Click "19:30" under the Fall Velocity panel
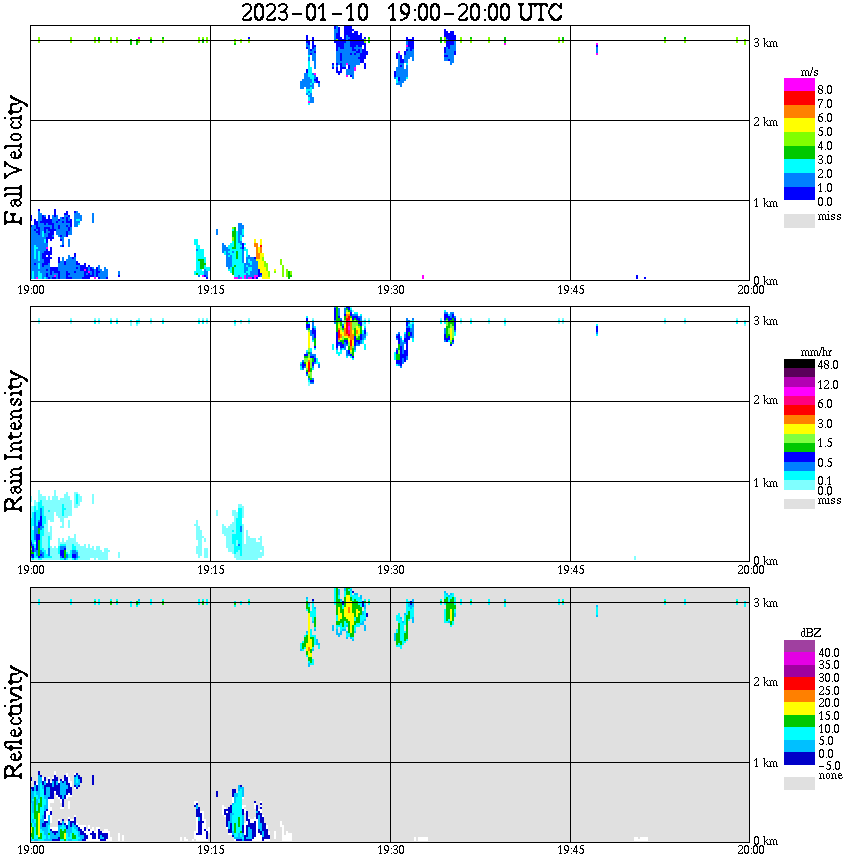The height and width of the screenshot is (868, 850). pyautogui.click(x=391, y=290)
